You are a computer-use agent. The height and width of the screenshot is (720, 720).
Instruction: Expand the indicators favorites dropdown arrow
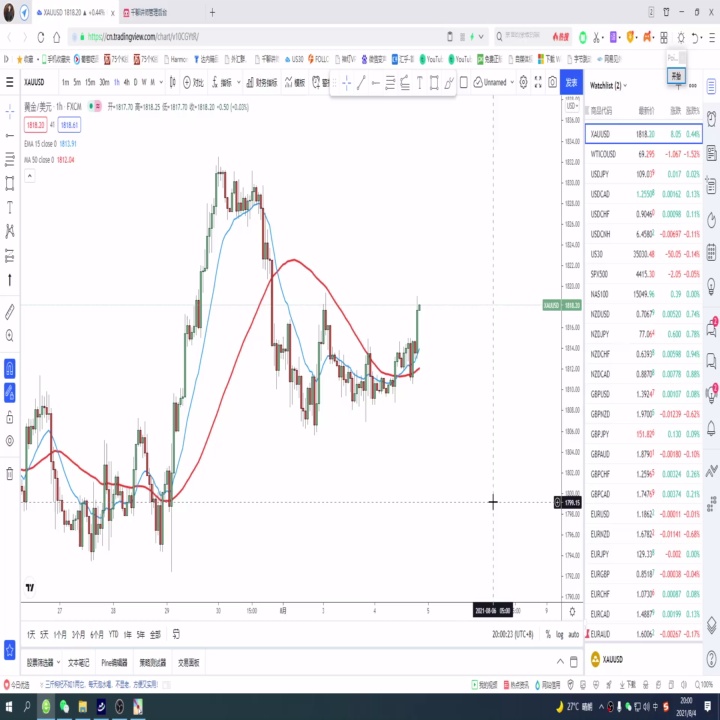coord(238,82)
